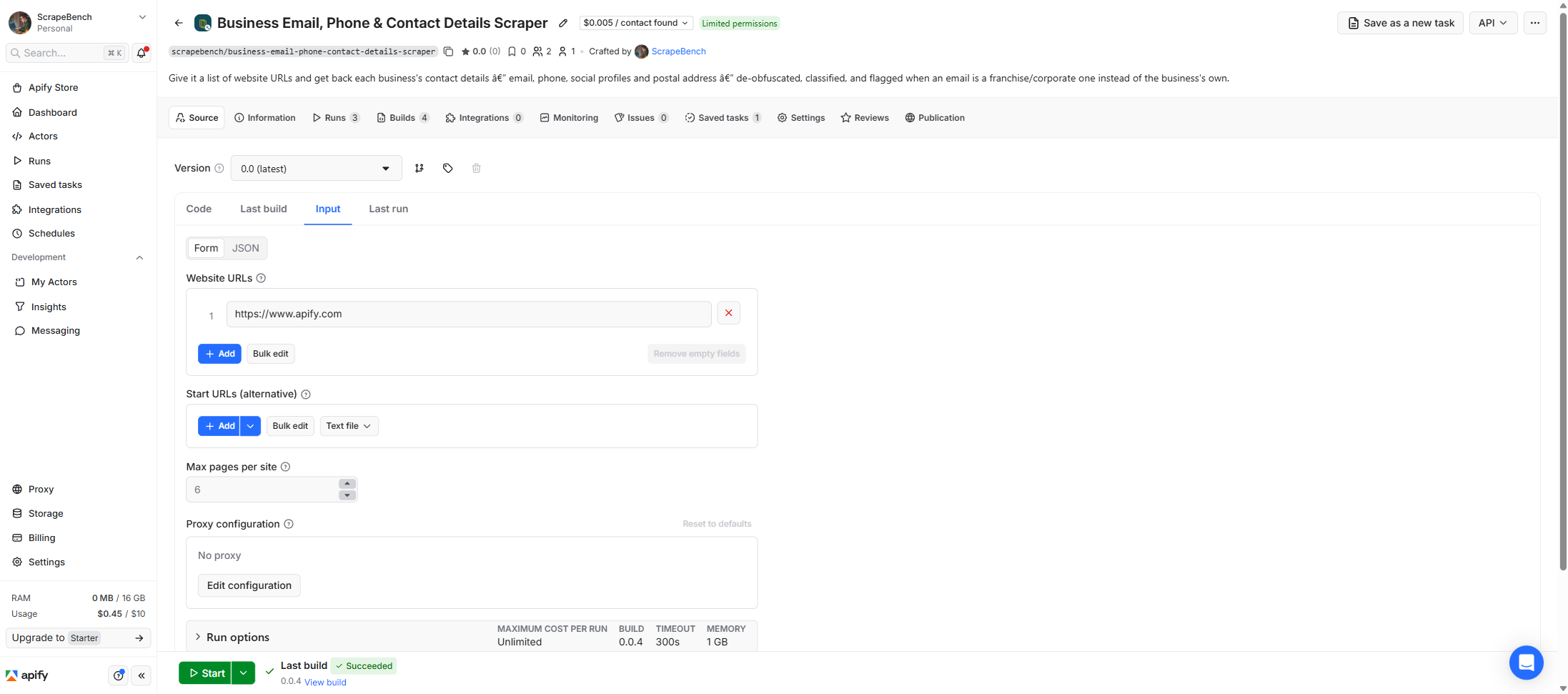1568x694 pixels.
Task: Open the Last run sub-tab
Action: (389, 209)
